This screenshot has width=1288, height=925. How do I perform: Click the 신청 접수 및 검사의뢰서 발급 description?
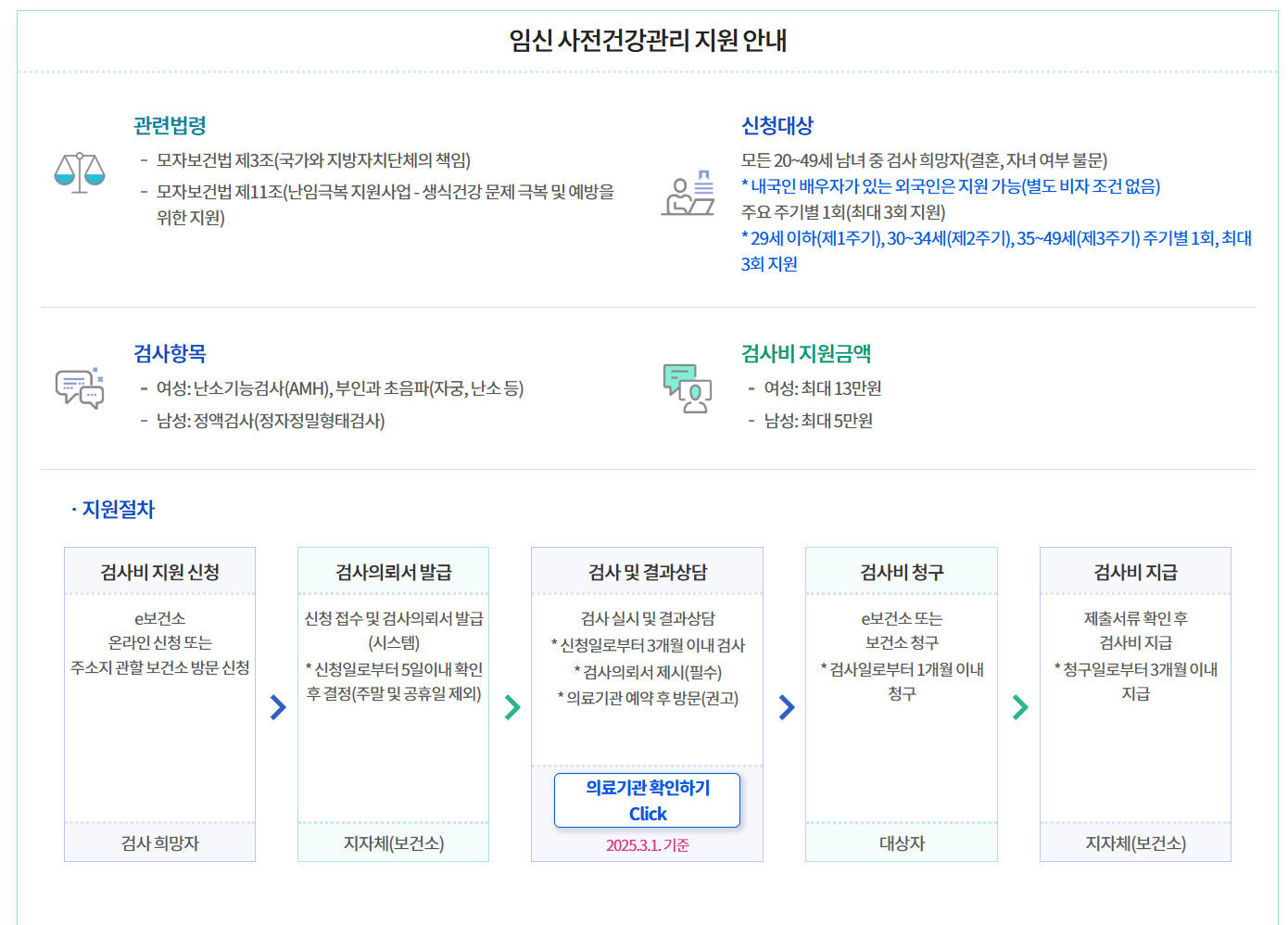point(394,630)
